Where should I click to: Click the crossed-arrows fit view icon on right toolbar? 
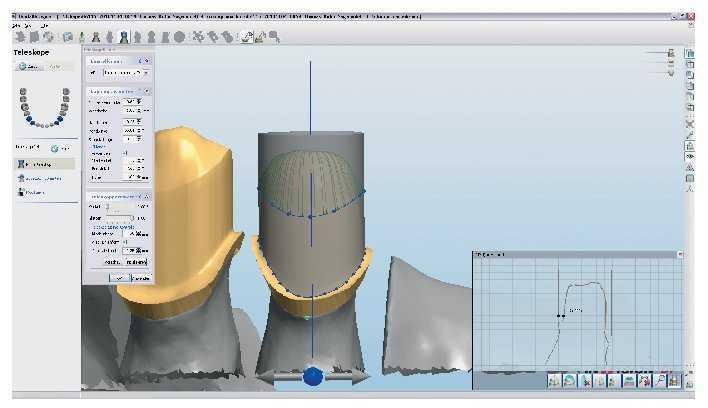[x=690, y=123]
